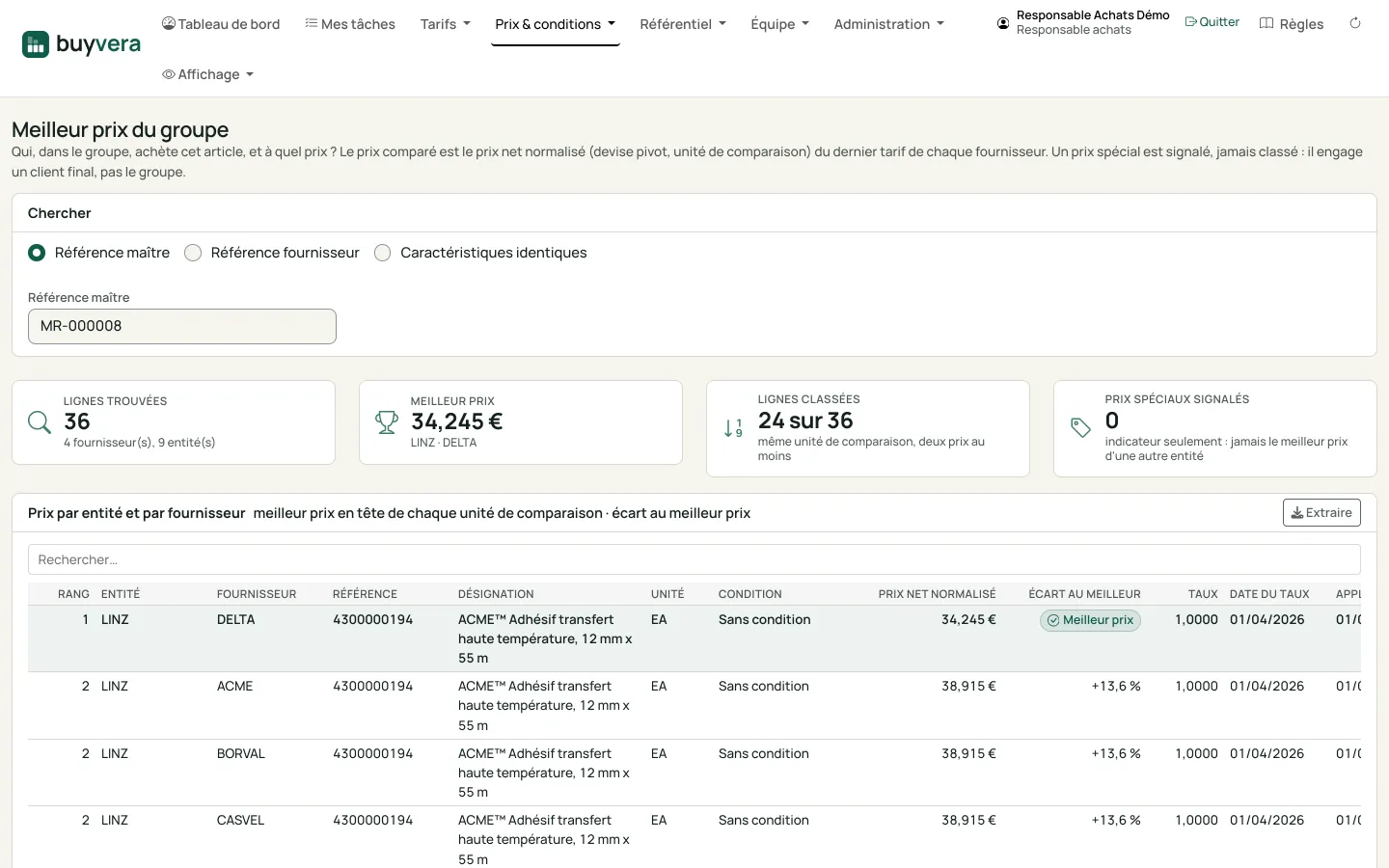Focus the Rechercher search box above the table

pyautogui.click(x=694, y=559)
